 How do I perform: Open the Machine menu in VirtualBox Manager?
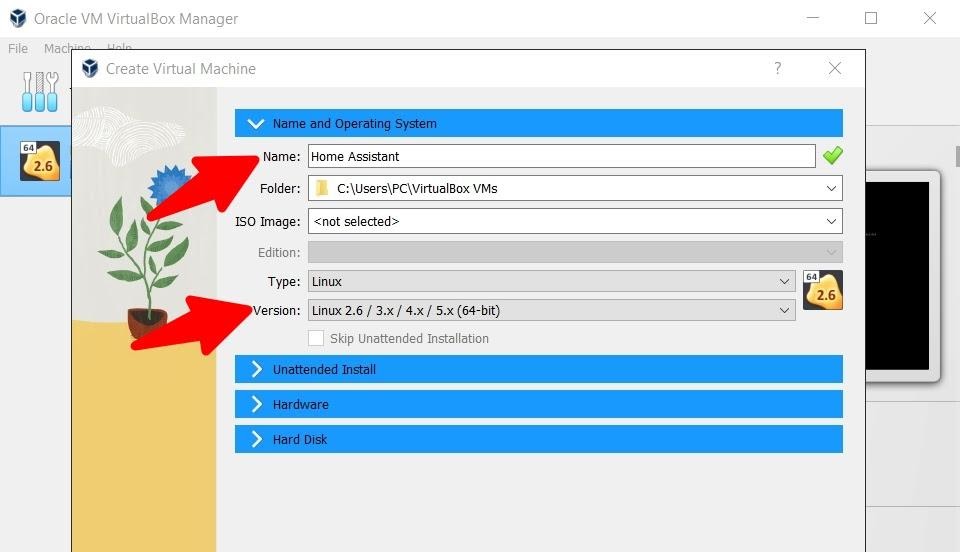pyautogui.click(x=67, y=48)
